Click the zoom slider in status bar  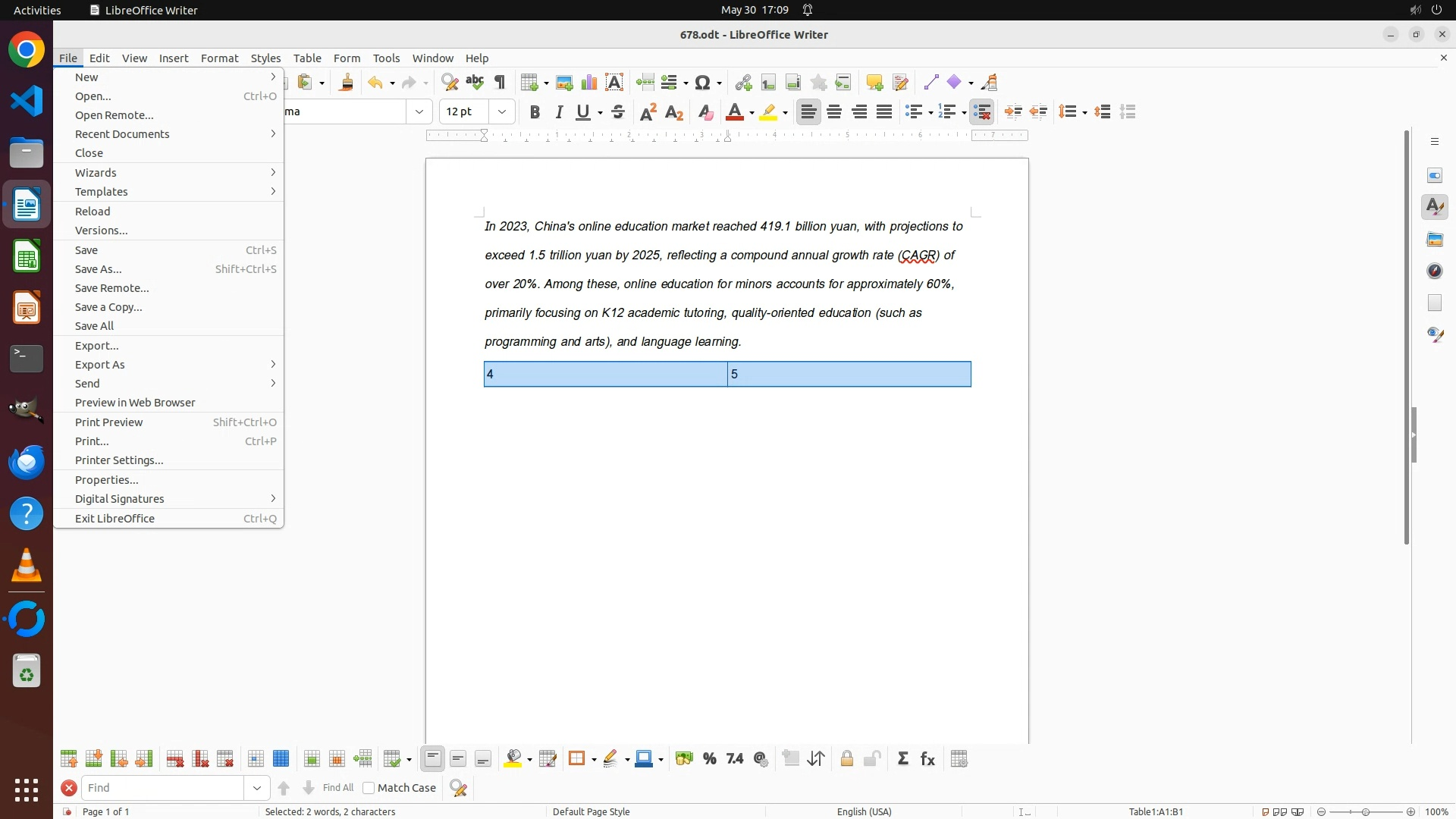coord(1365,812)
